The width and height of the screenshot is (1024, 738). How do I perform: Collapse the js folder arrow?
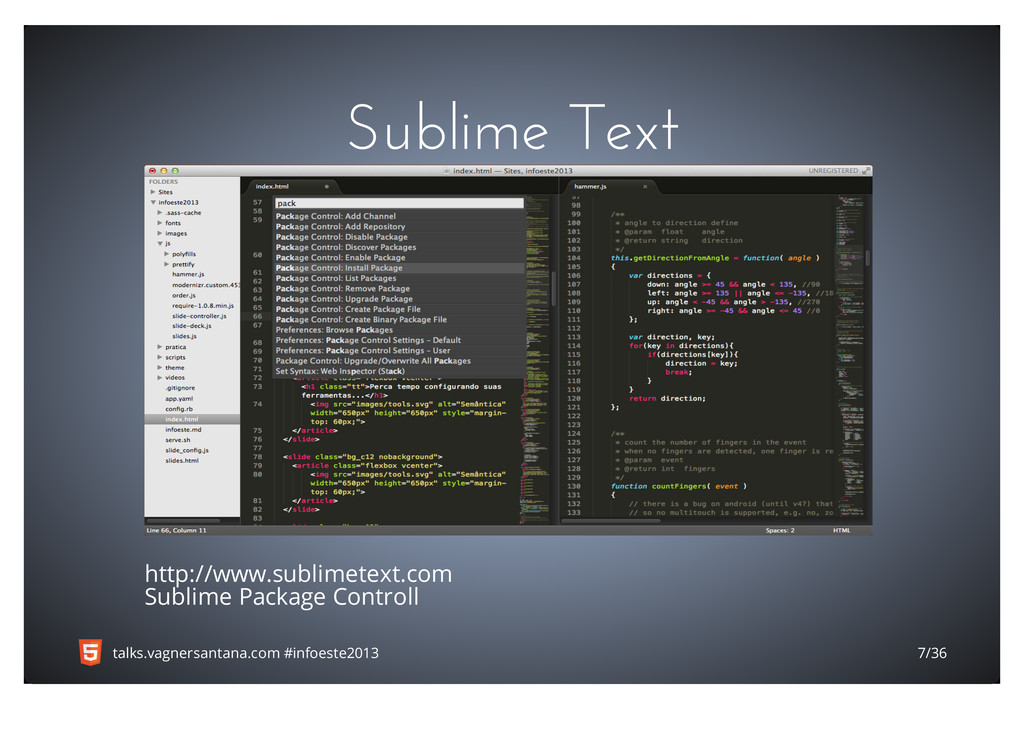159,244
